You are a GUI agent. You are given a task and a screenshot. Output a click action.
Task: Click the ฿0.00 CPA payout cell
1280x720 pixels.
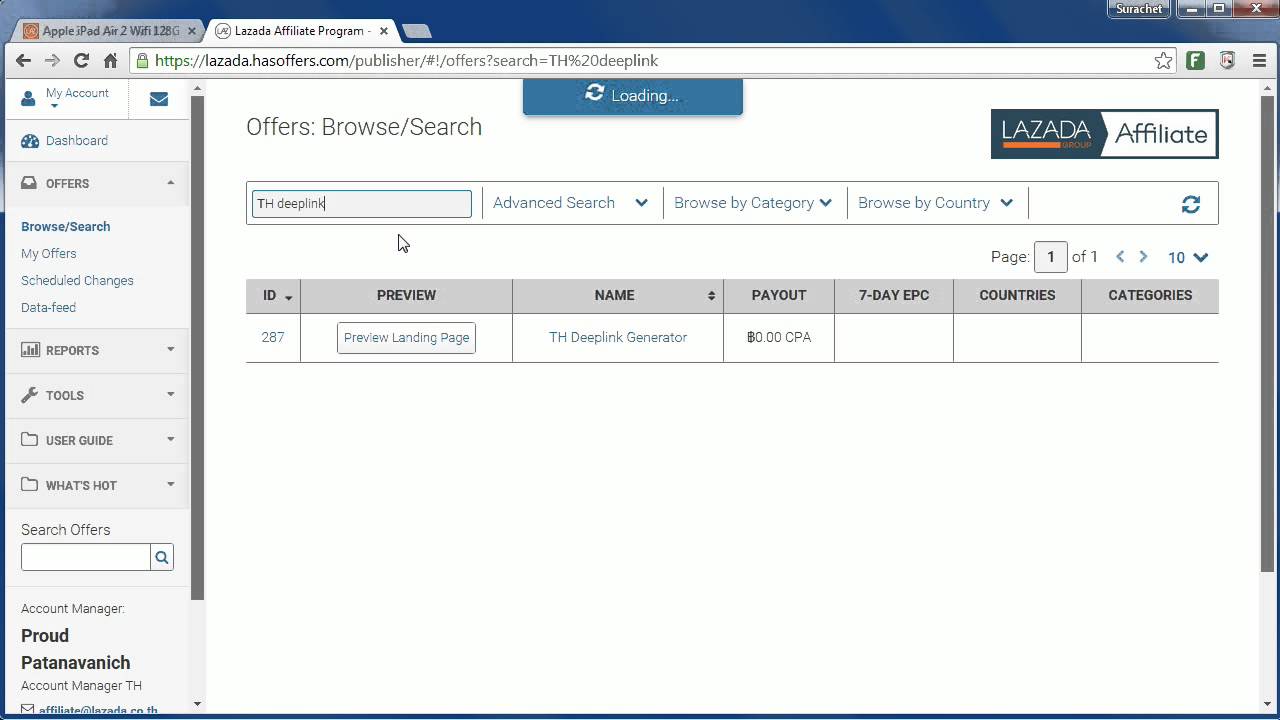coord(779,338)
